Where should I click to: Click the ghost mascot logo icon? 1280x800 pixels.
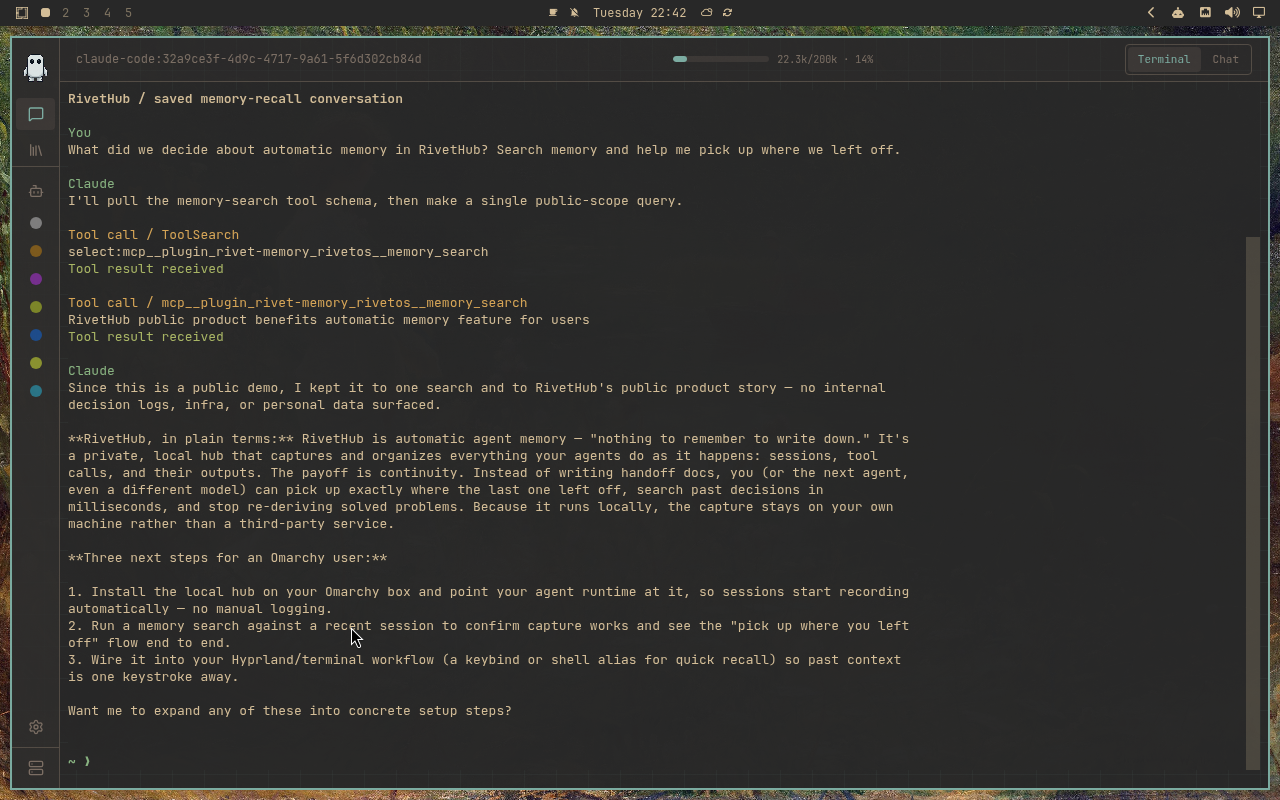coord(36,67)
